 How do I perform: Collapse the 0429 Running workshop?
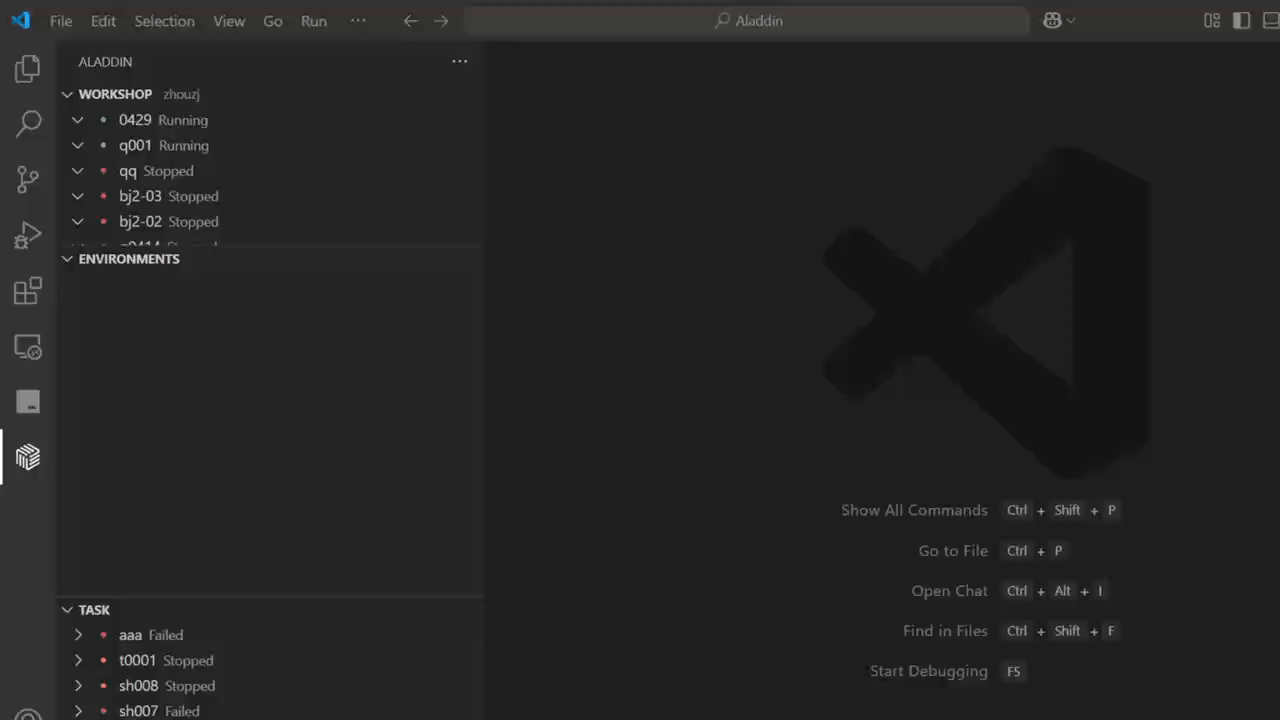click(x=78, y=120)
